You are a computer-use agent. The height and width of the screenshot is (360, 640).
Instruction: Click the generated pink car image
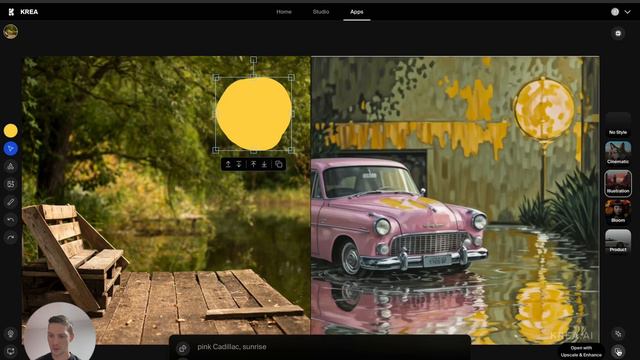tap(455, 199)
